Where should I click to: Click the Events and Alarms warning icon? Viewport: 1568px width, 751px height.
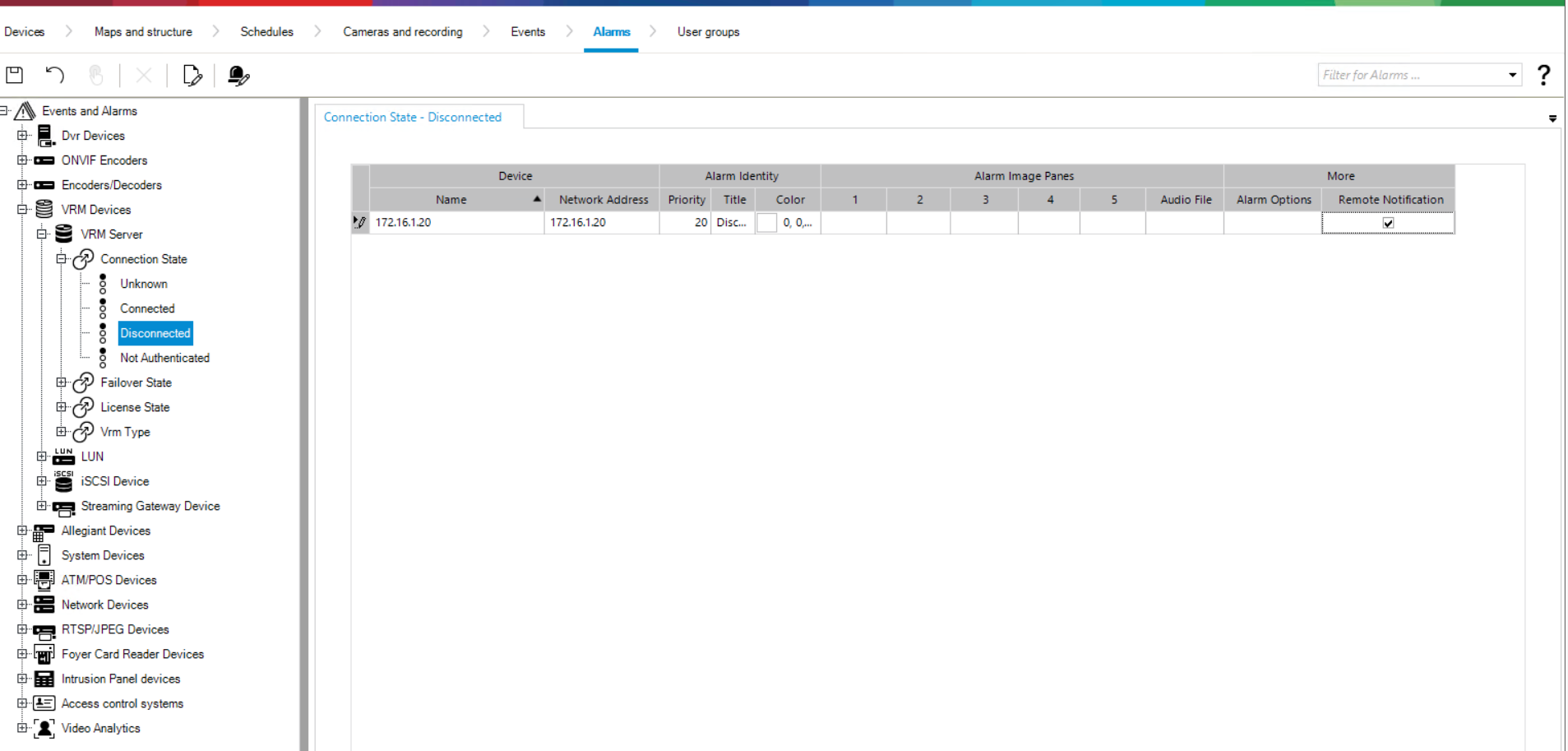pyautogui.click(x=25, y=111)
